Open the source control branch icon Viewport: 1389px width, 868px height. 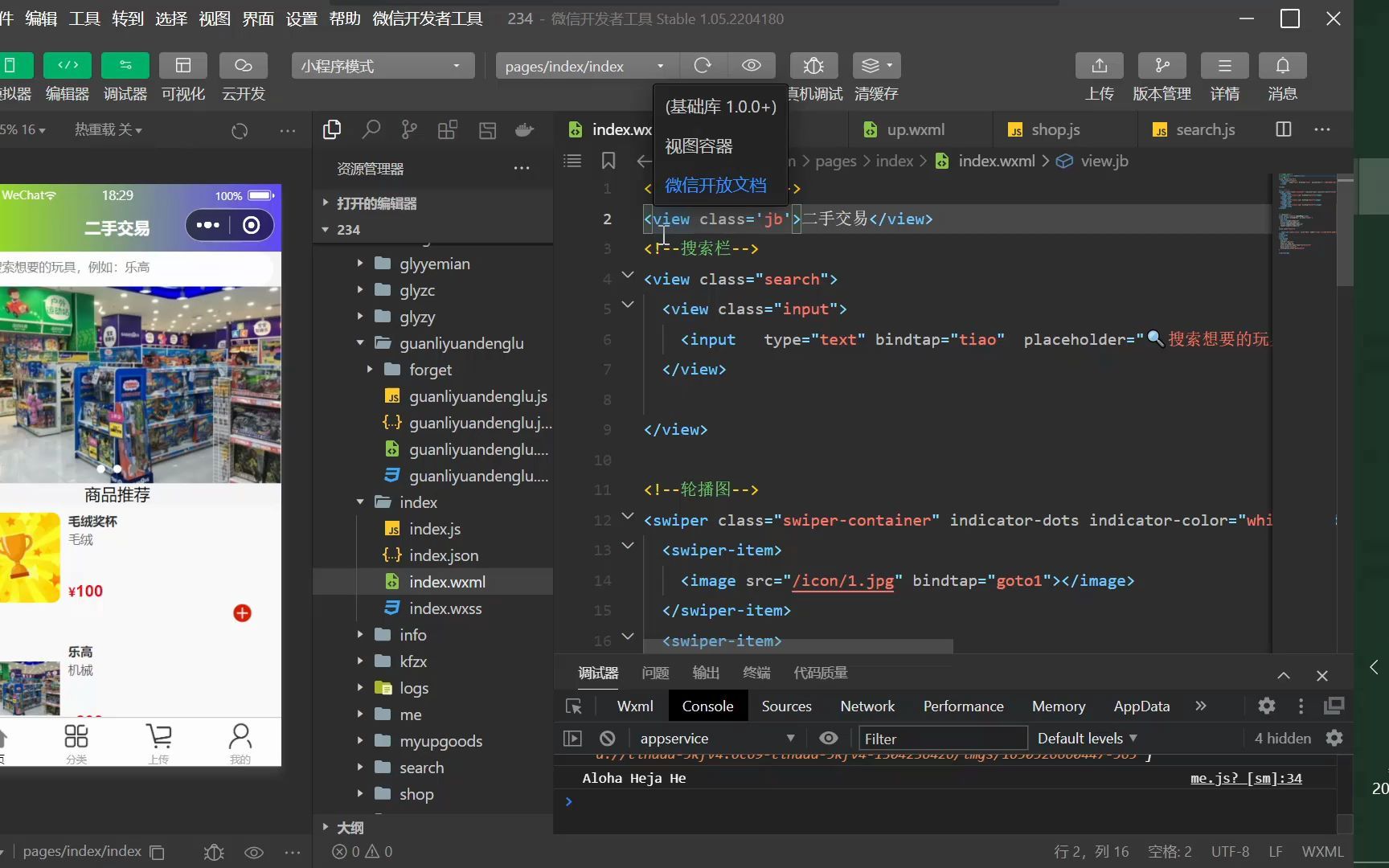(x=409, y=129)
